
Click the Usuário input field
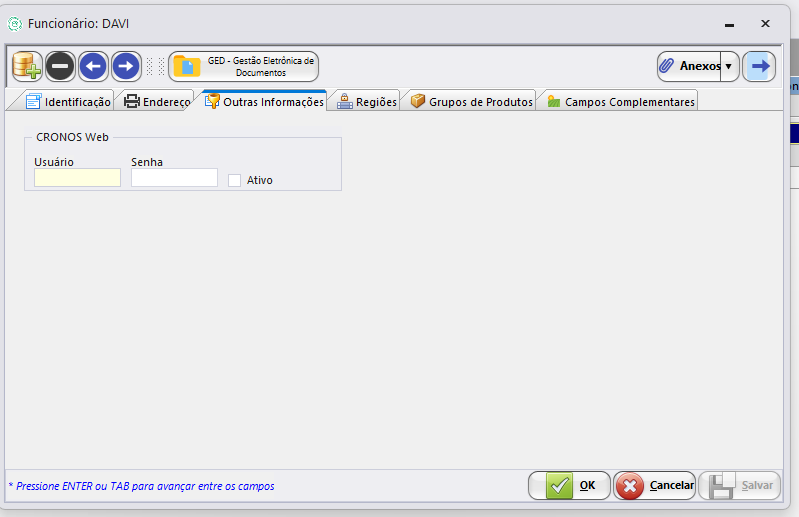point(77,178)
